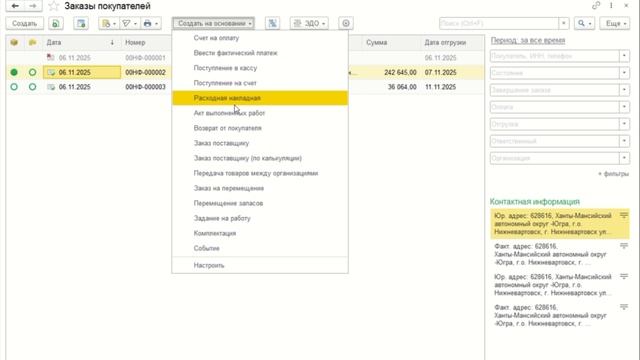Click payment status circle in row 00НФ-000002

pyautogui.click(x=32, y=72)
